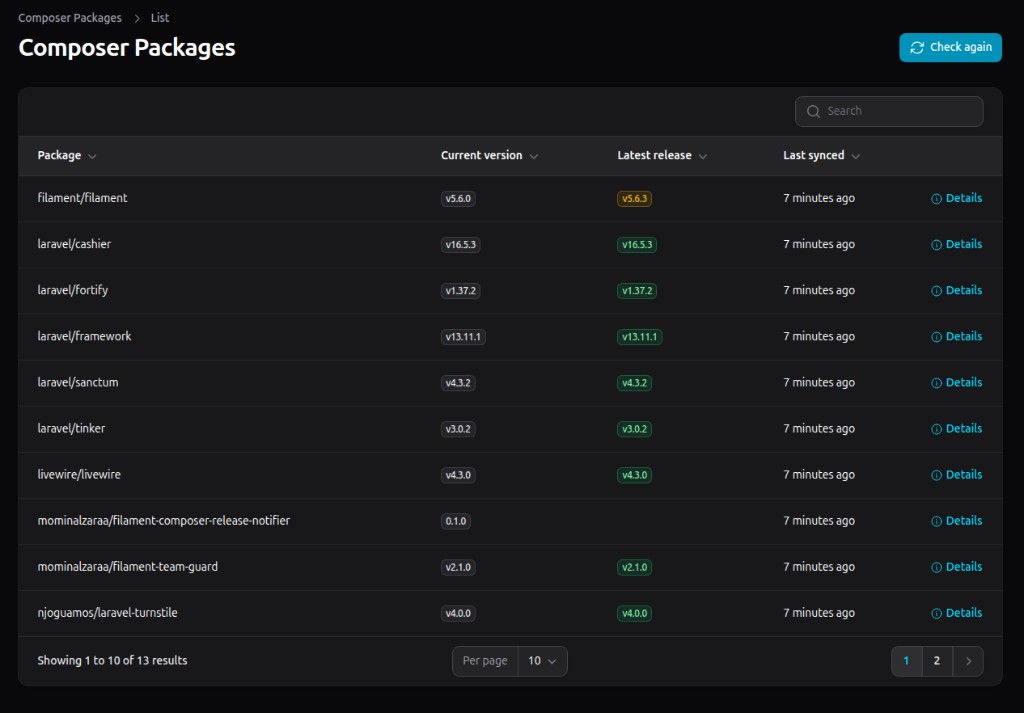Click the filament/filament package name
This screenshot has height=713, width=1024.
82,198
